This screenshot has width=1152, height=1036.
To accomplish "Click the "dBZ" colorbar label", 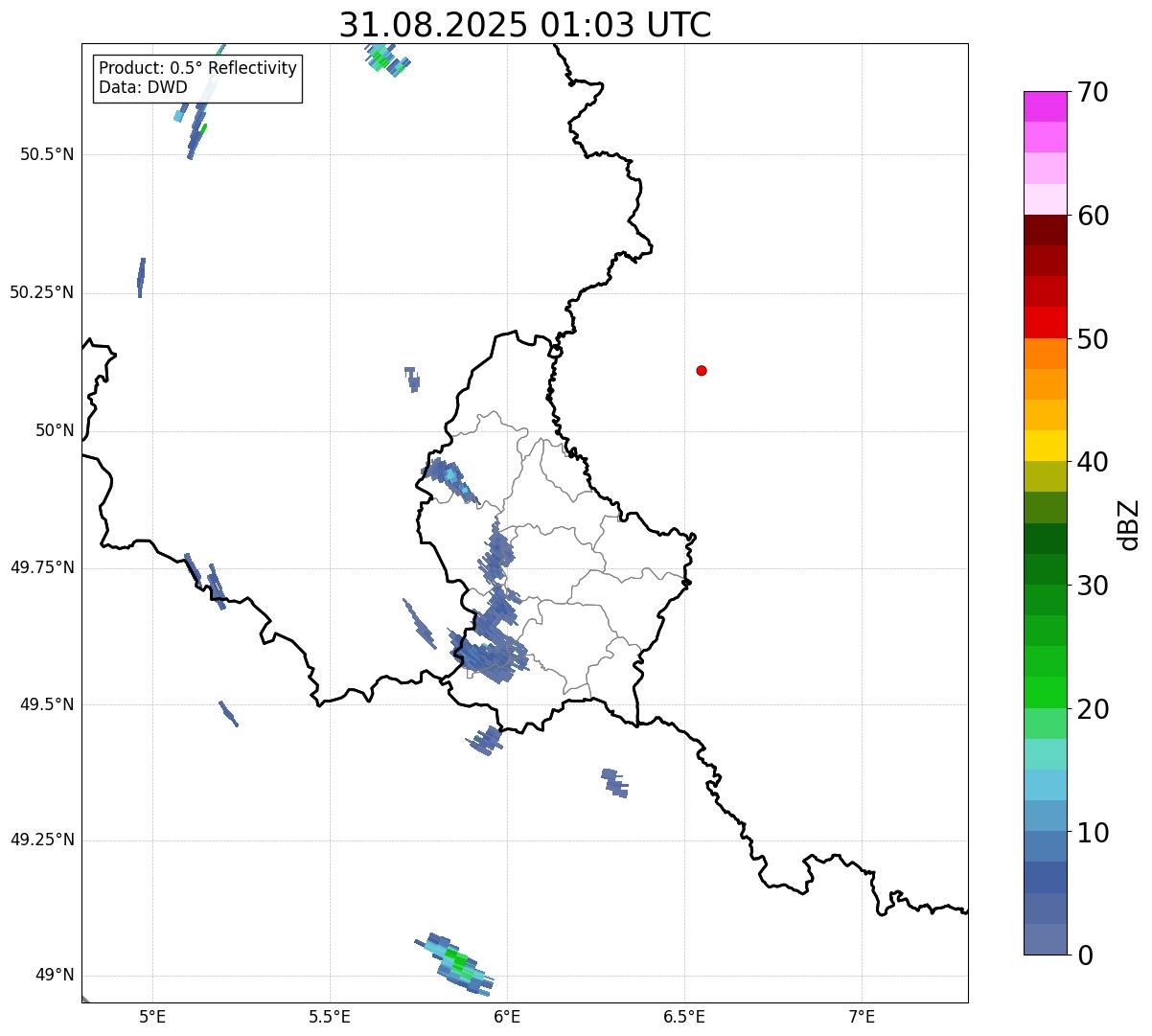I will (1130, 524).
